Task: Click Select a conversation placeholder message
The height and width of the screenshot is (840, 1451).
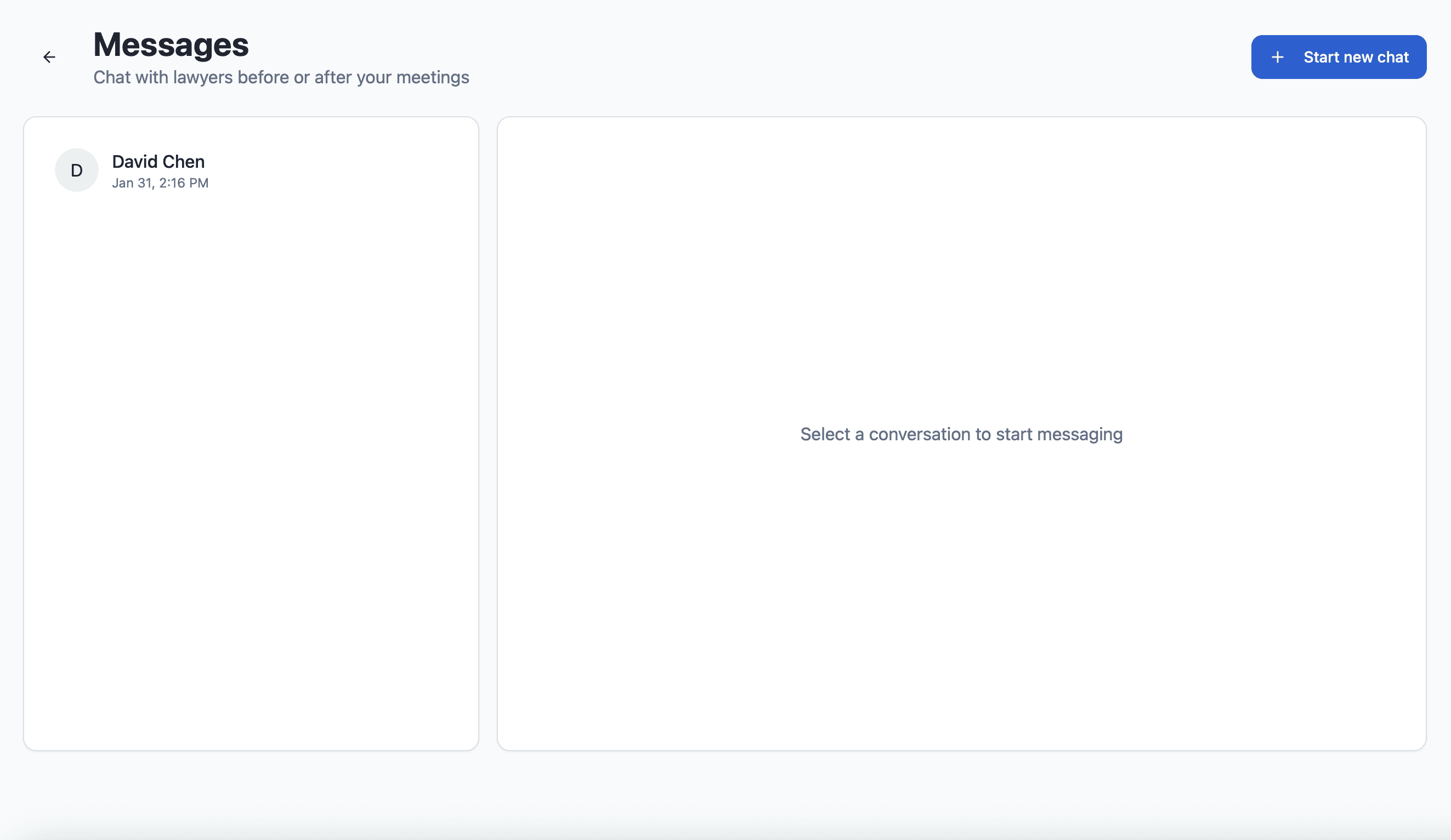Action: pos(961,434)
